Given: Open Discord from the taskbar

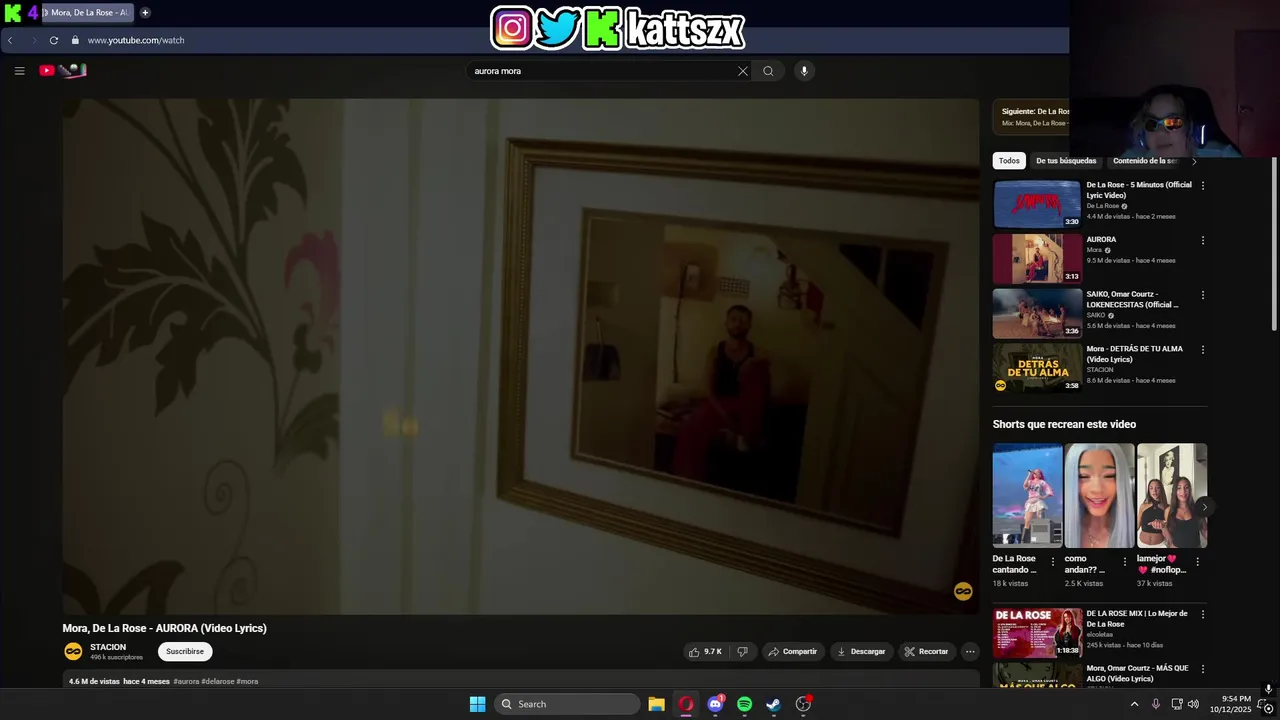Looking at the screenshot, I should [715, 704].
